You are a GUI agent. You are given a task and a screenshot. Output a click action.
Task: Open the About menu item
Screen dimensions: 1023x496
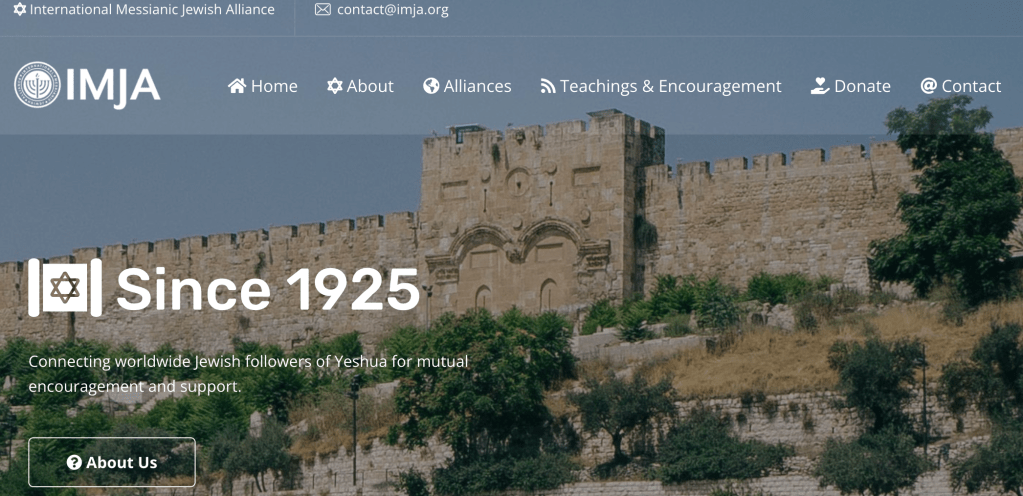click(360, 85)
